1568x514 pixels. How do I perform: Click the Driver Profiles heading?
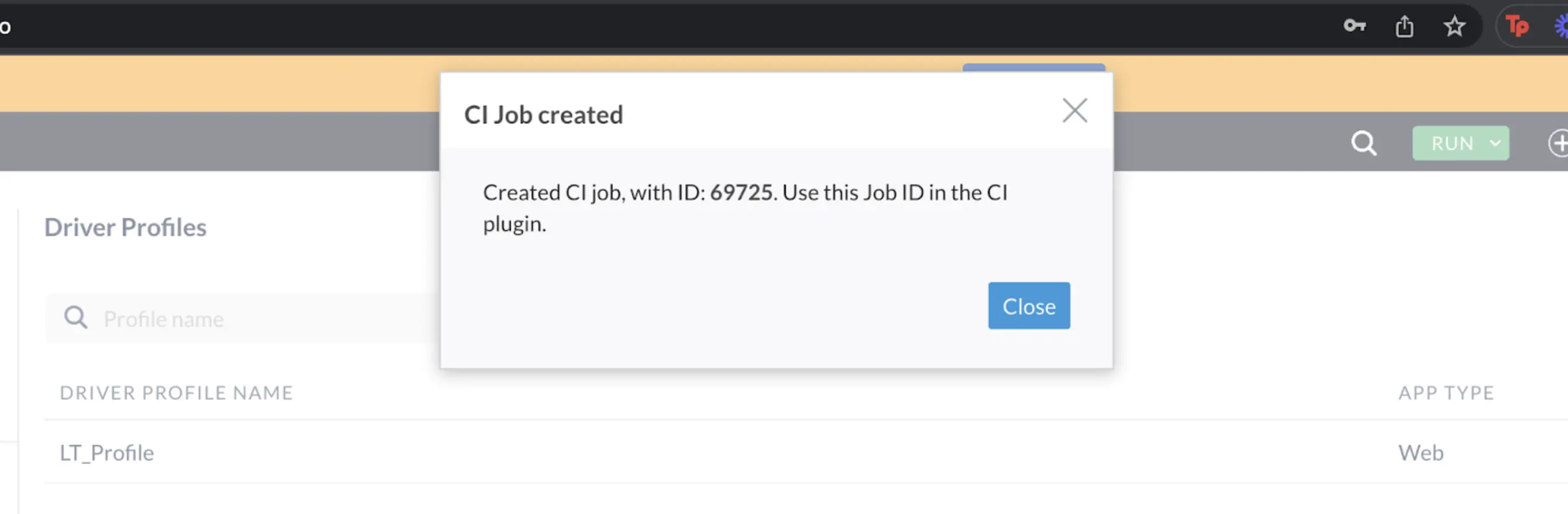(x=125, y=227)
